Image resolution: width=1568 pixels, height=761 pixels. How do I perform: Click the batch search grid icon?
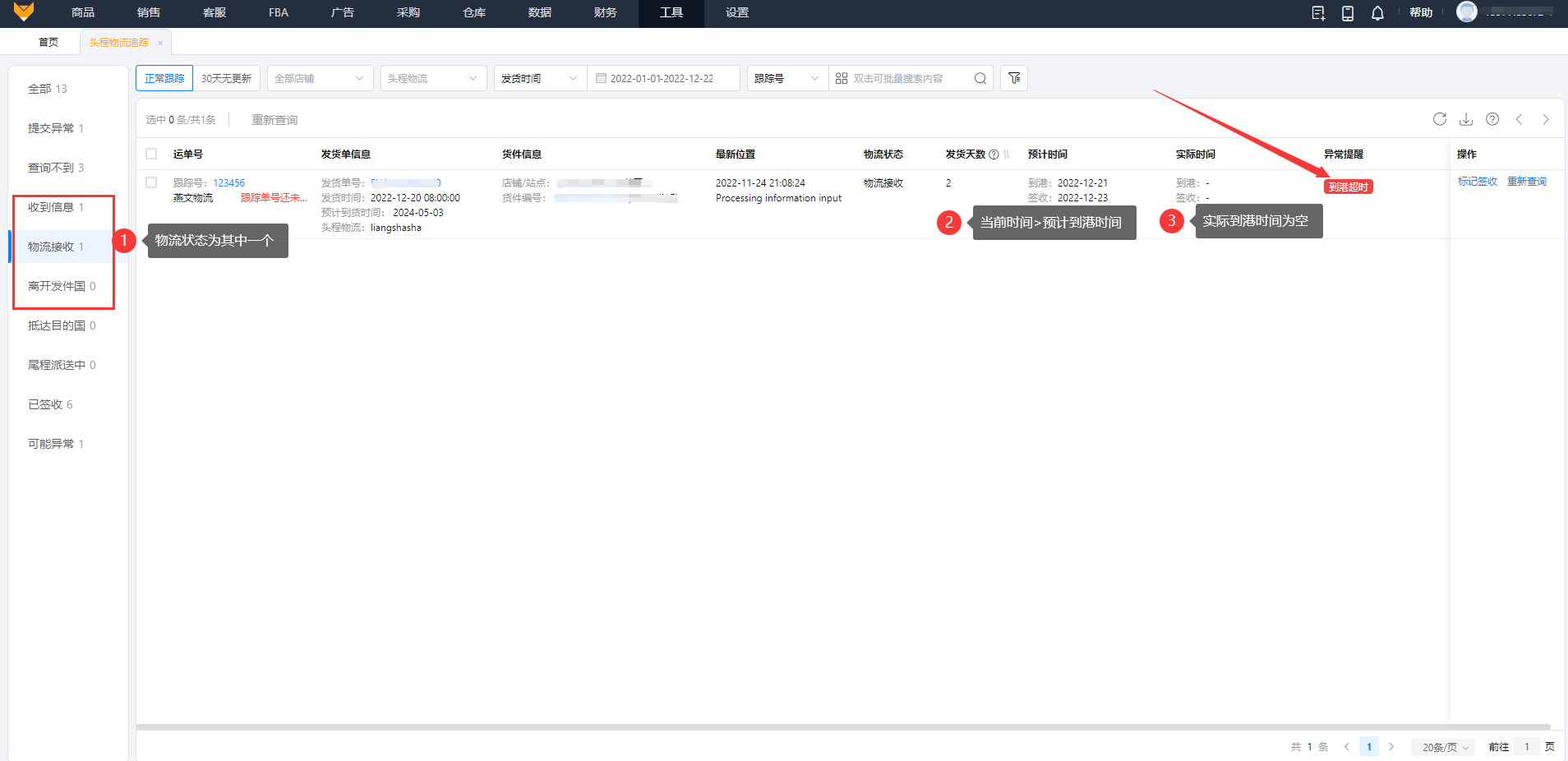(x=842, y=78)
